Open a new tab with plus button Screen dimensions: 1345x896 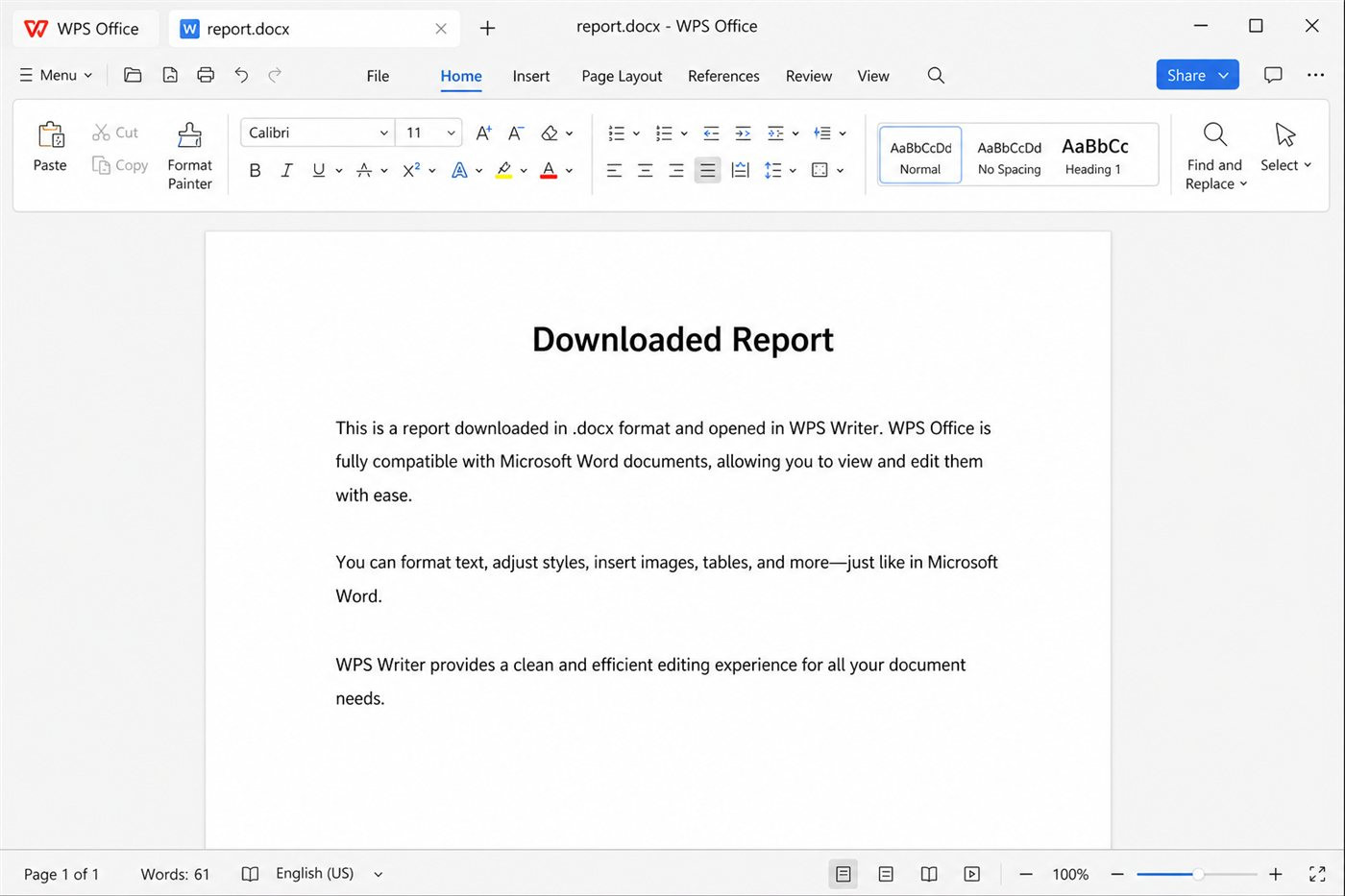(x=487, y=29)
